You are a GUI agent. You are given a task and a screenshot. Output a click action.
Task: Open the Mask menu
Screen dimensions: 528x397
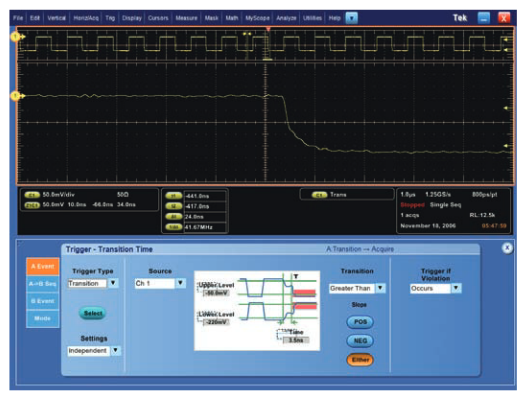pos(211,18)
